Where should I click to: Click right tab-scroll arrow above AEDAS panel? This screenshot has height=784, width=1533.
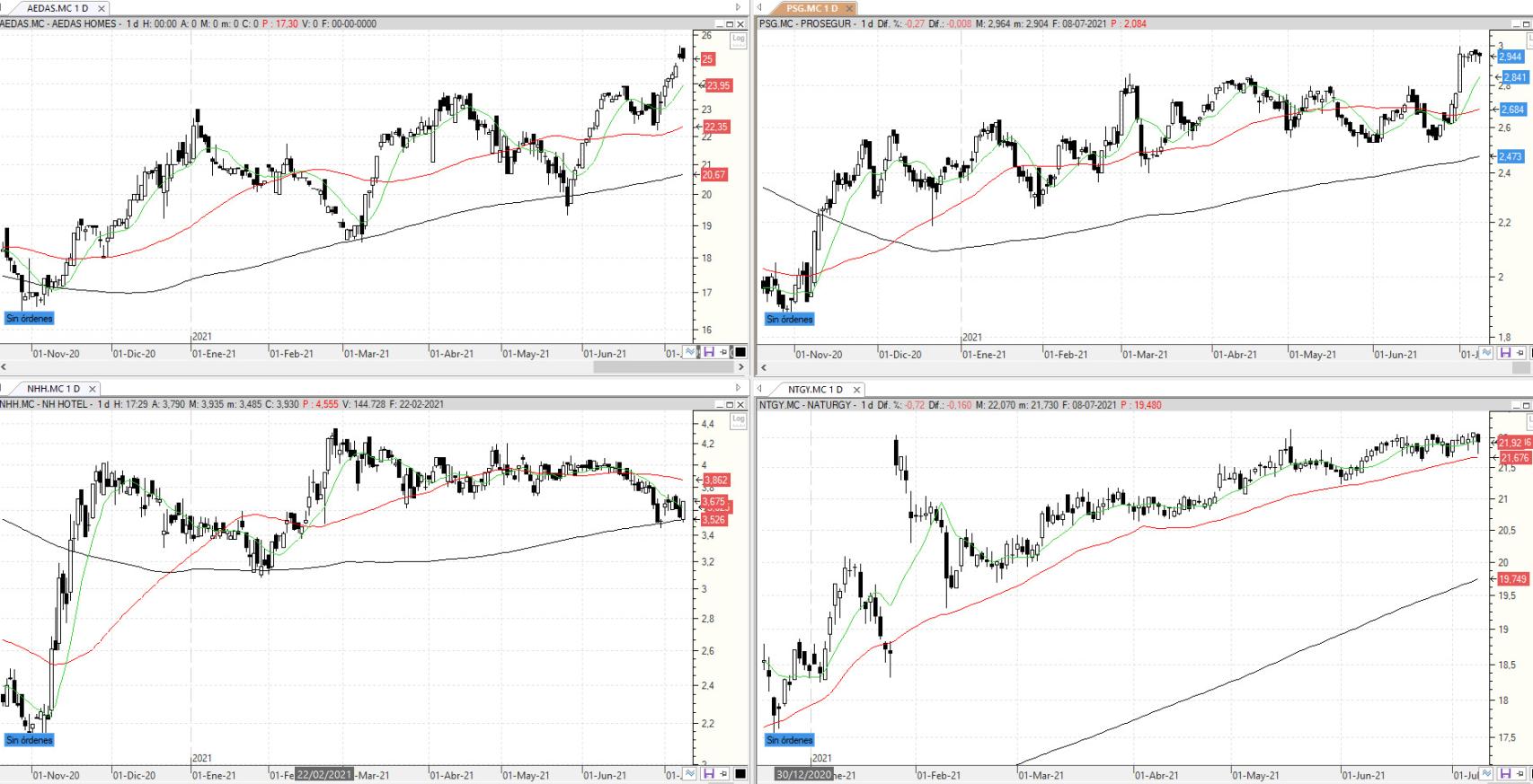[x=739, y=8]
